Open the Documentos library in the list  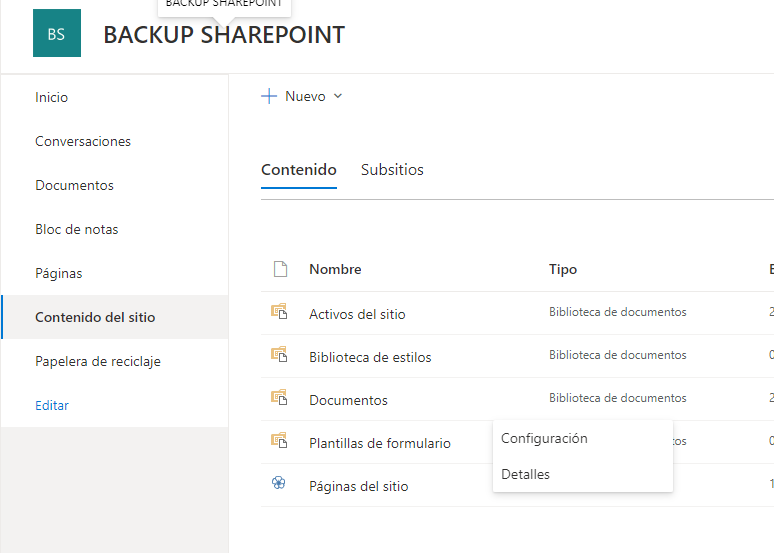click(x=348, y=400)
